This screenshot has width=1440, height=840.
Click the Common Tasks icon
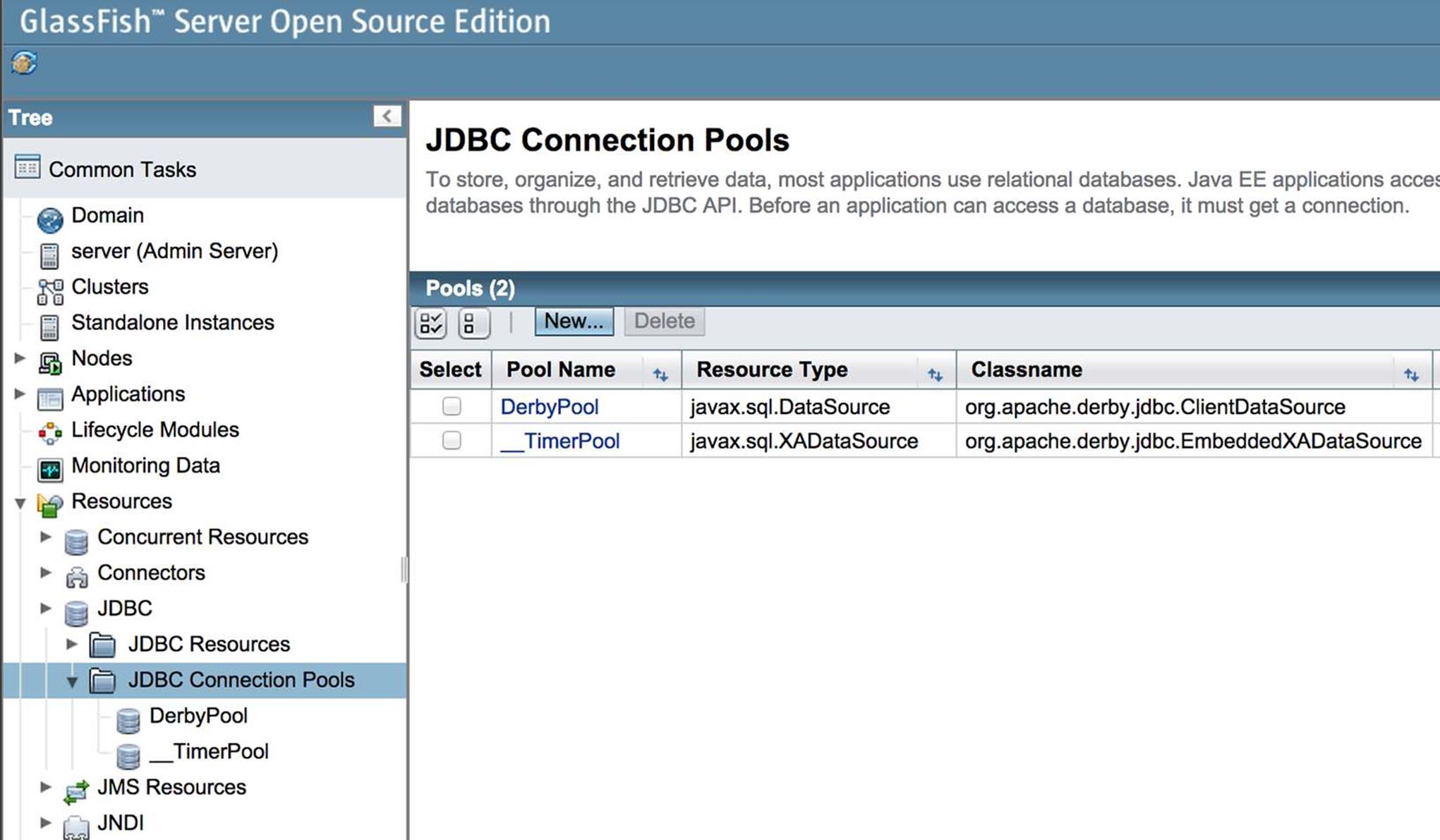tap(28, 168)
